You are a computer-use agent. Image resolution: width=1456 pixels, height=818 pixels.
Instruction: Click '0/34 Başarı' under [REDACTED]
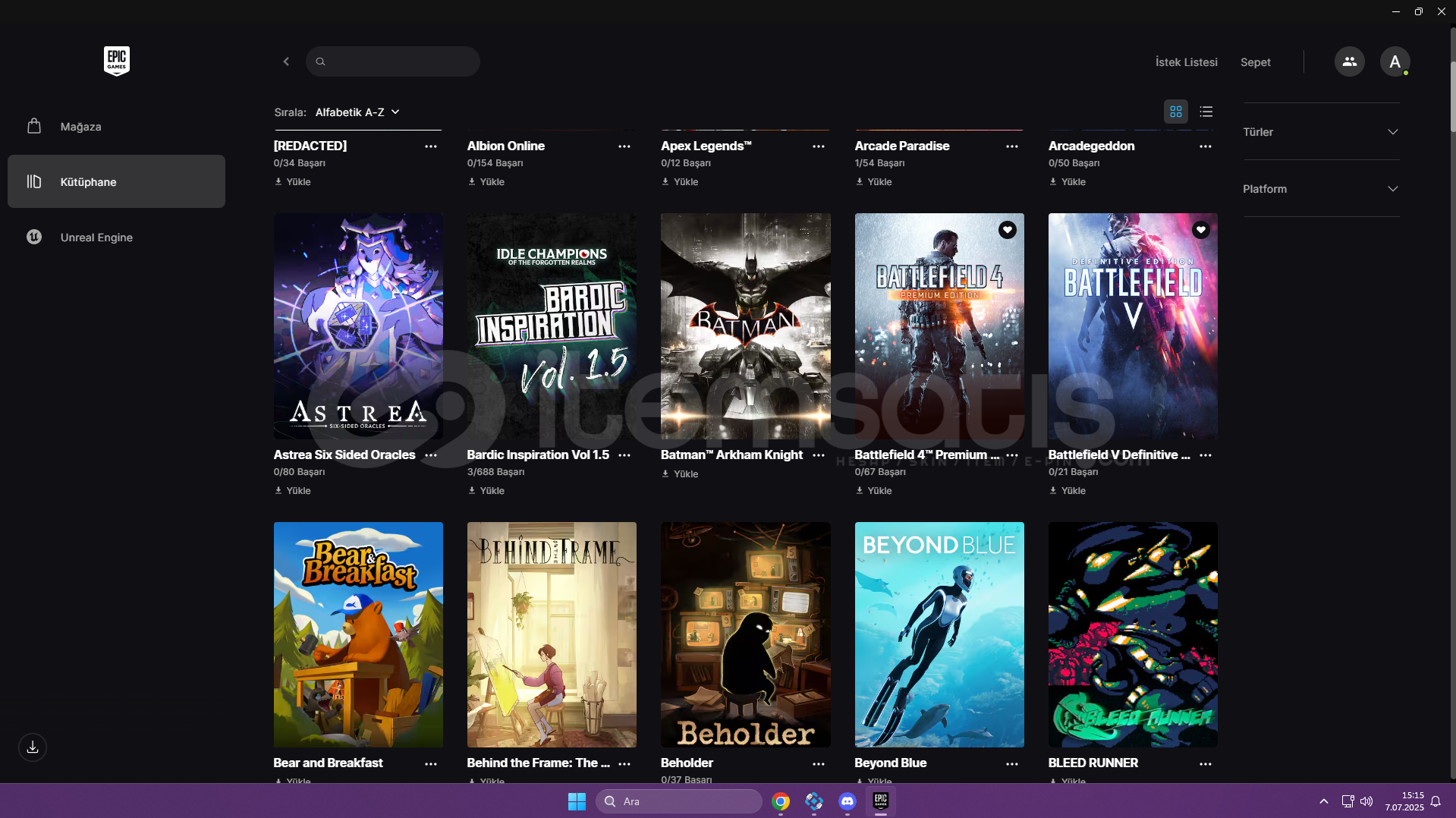click(300, 163)
